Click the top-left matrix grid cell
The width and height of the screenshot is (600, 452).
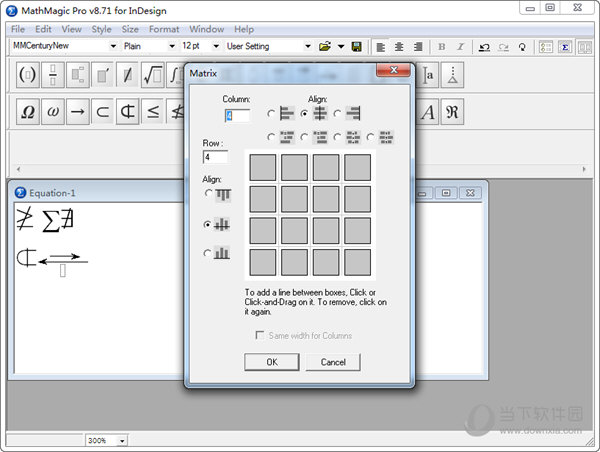point(262,167)
